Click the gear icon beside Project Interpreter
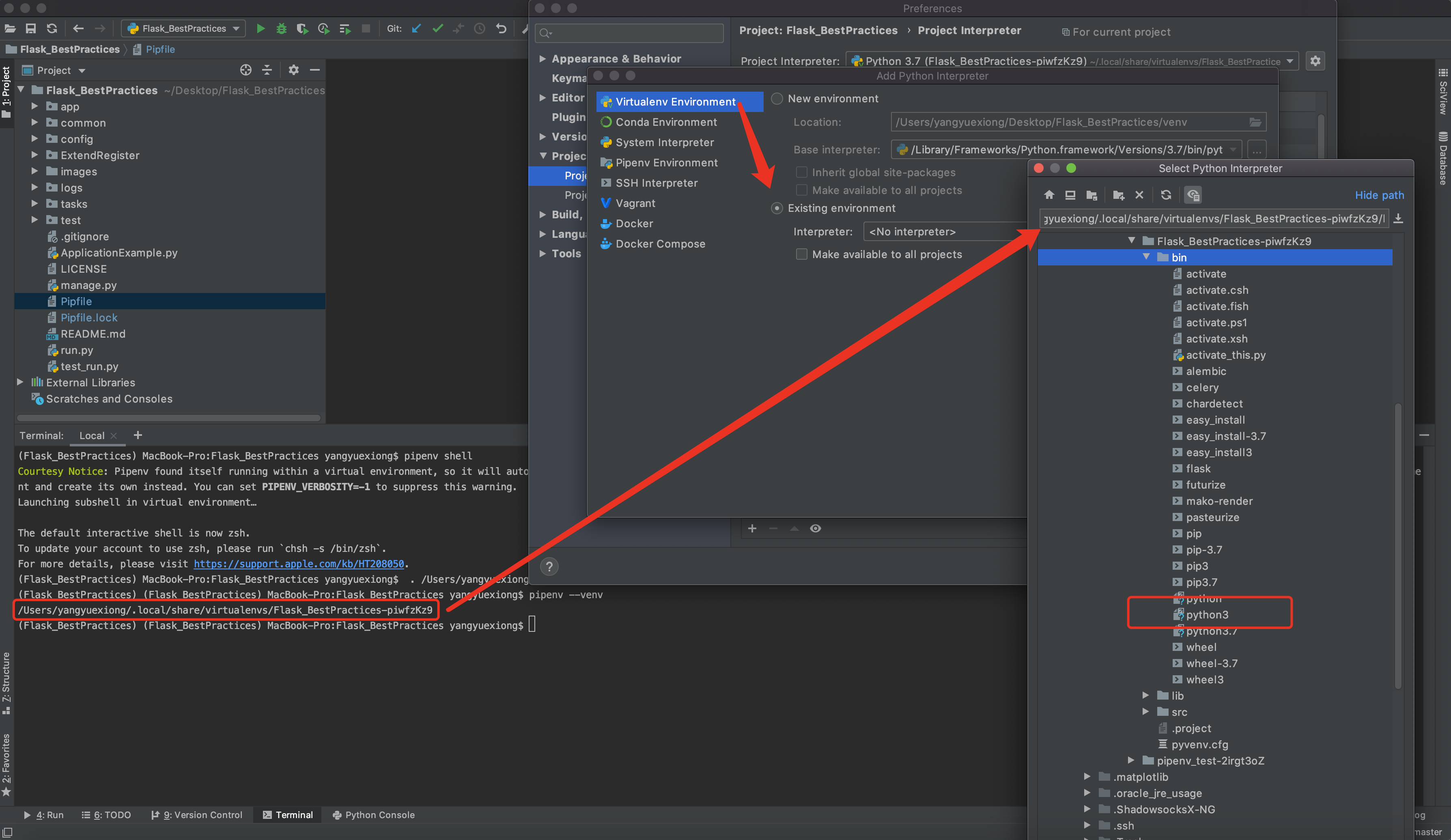1451x840 pixels. click(1315, 60)
